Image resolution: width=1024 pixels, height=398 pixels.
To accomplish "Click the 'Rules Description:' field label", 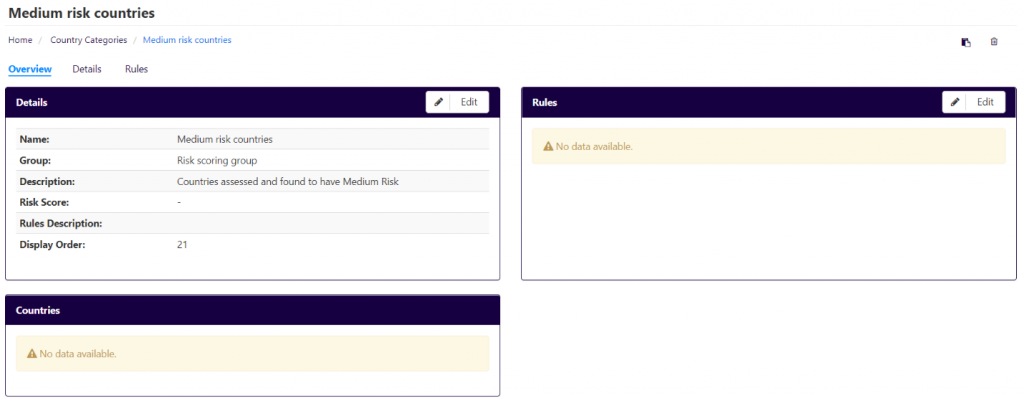I will [x=61, y=224].
